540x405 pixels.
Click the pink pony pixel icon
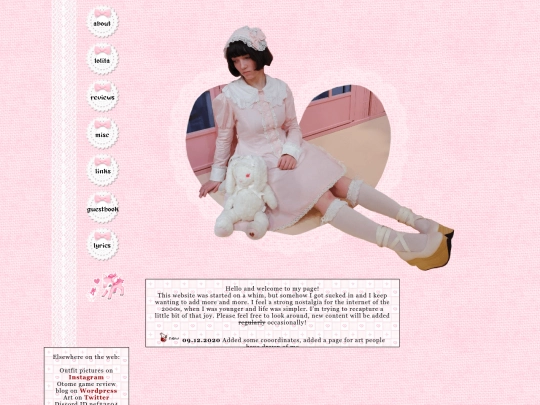[107, 287]
